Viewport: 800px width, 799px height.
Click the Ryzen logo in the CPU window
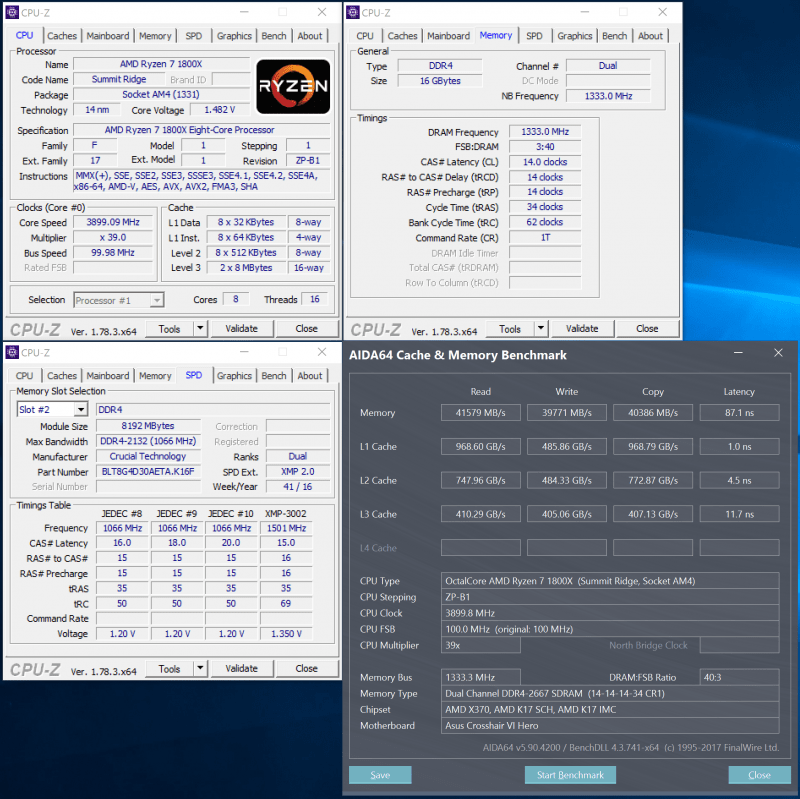(x=292, y=86)
